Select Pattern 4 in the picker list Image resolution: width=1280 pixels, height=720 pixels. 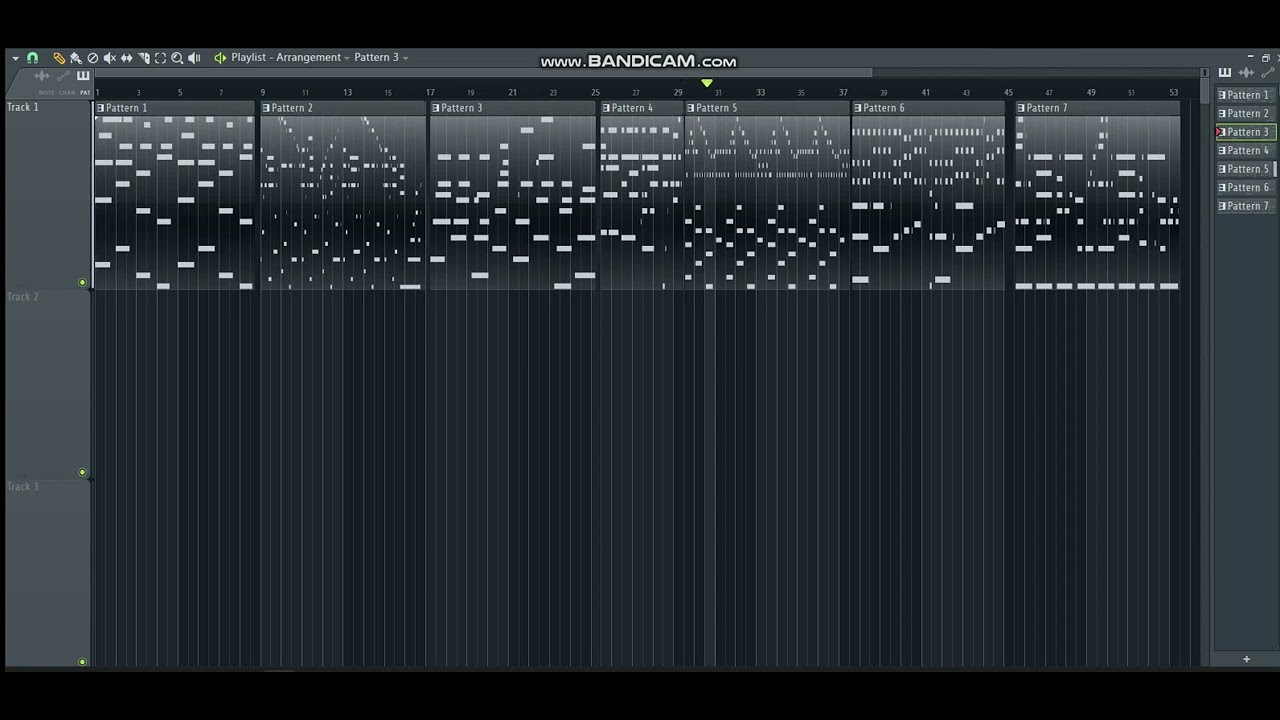[x=1246, y=150]
